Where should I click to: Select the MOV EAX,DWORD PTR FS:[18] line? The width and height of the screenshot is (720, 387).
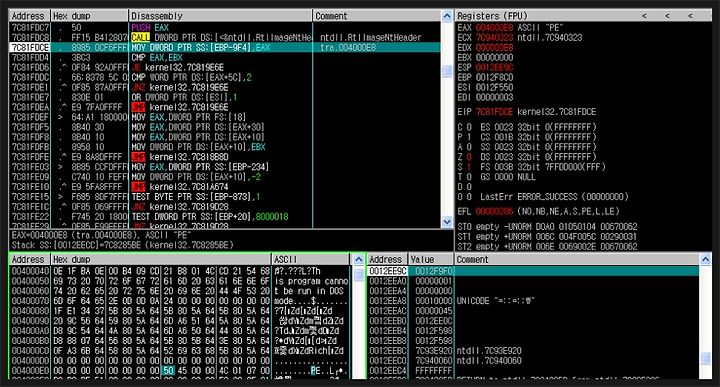[188, 117]
